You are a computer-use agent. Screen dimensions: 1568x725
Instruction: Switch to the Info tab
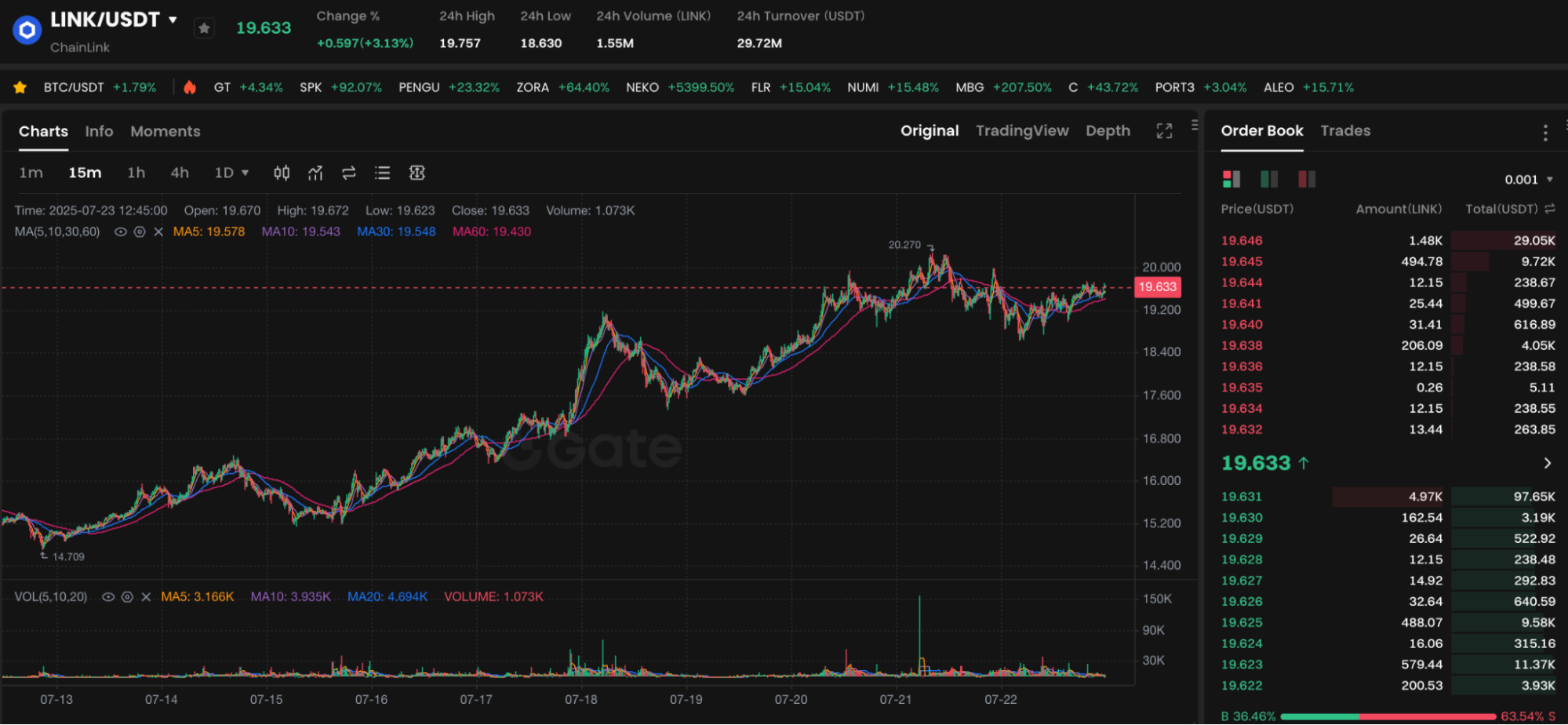click(x=99, y=131)
